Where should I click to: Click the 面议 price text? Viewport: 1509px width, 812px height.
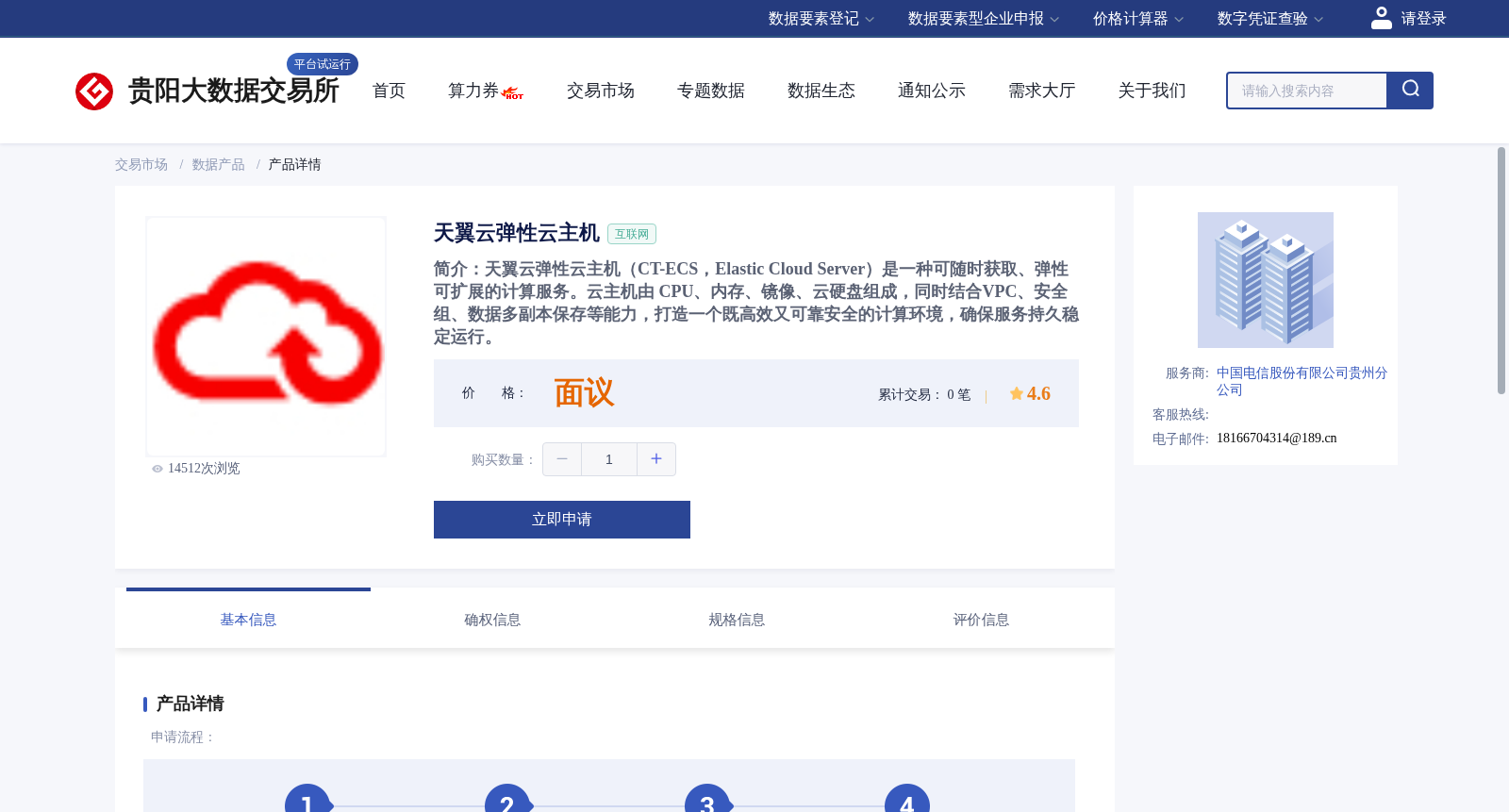click(x=584, y=392)
